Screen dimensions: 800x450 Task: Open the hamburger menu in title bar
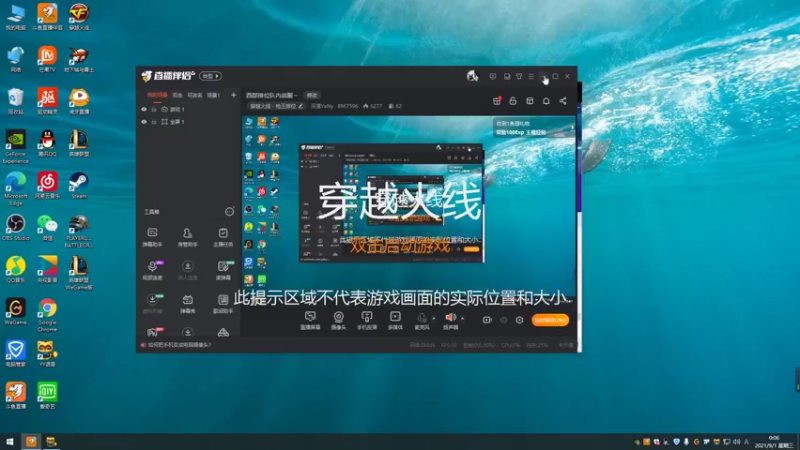531,77
